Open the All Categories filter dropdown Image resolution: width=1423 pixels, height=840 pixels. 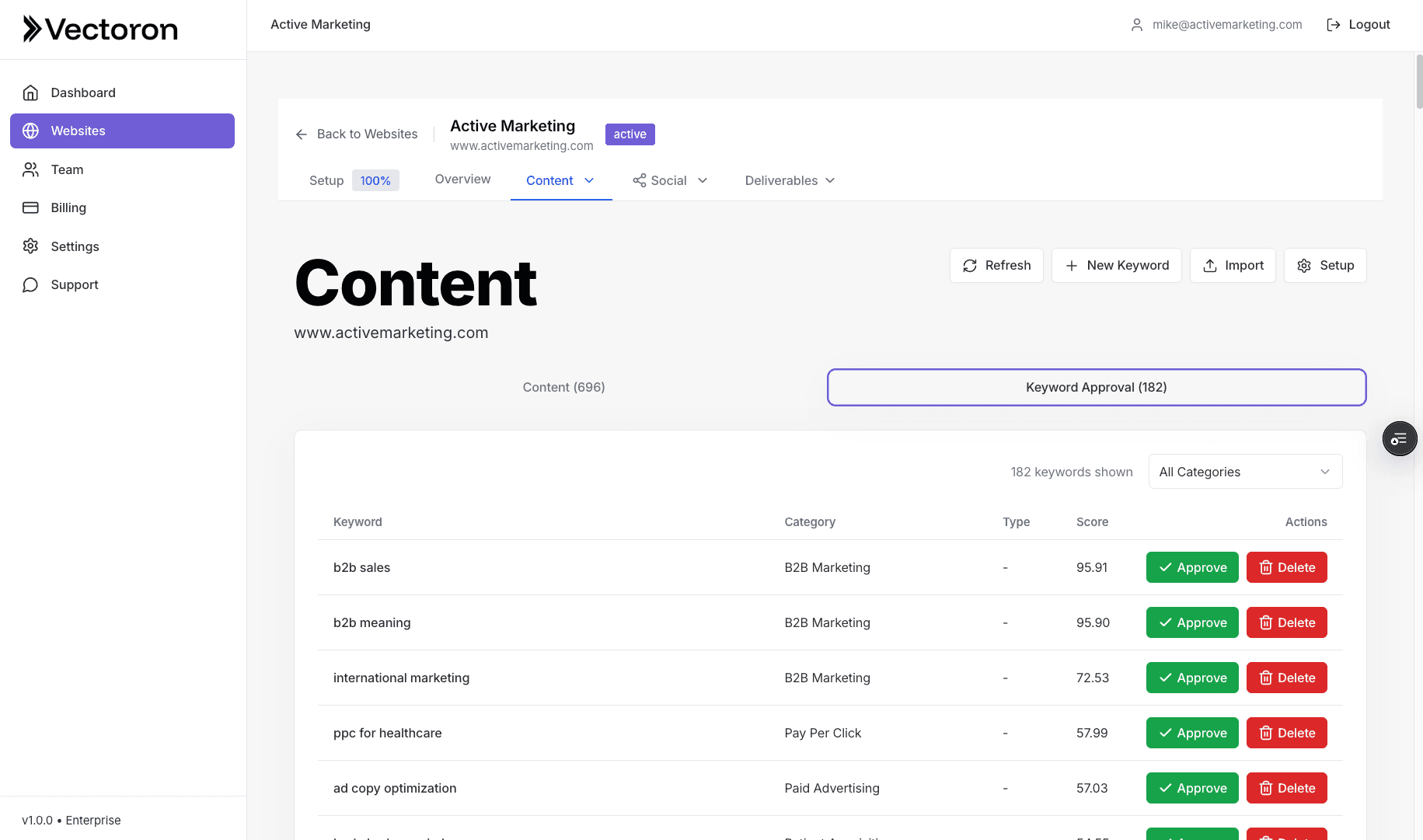(1244, 472)
